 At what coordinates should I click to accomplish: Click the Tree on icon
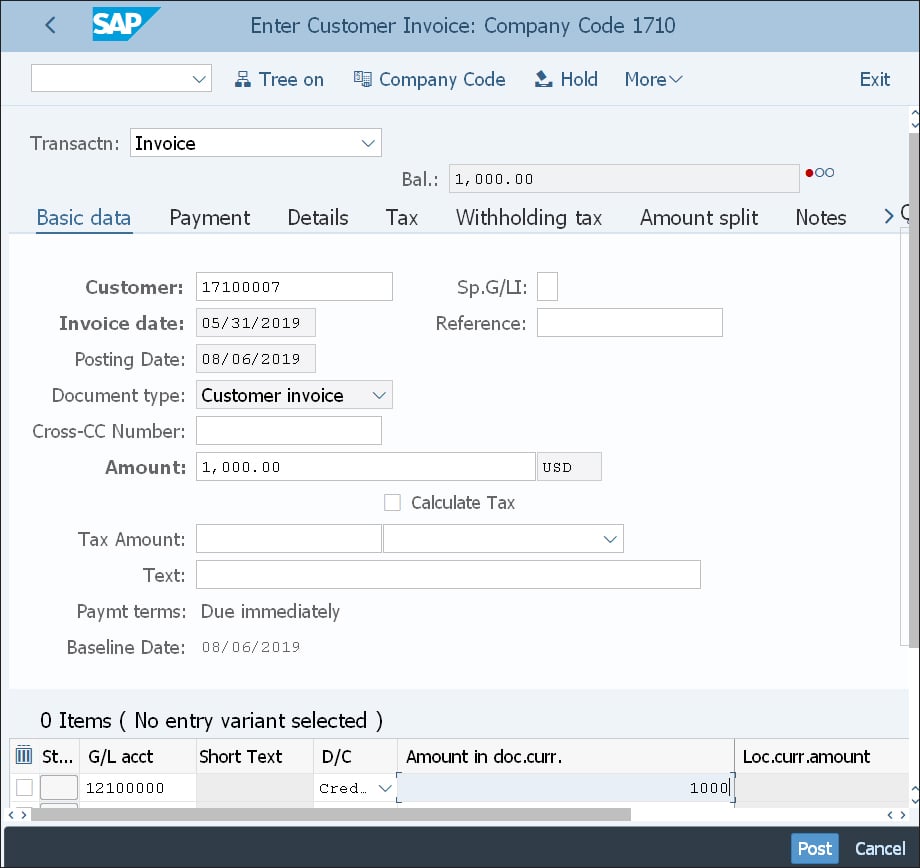click(x=242, y=80)
